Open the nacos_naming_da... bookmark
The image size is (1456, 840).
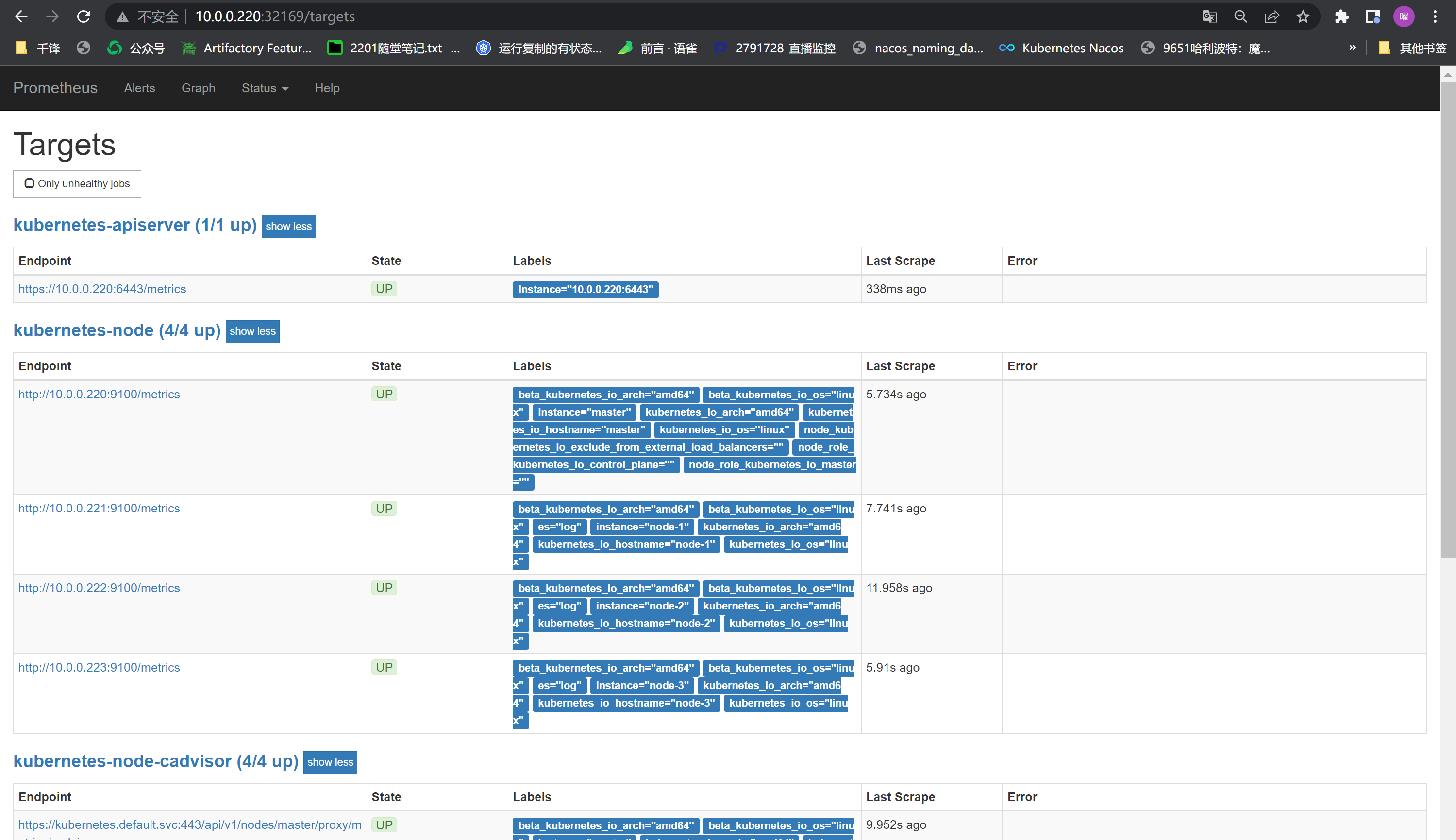pos(918,48)
